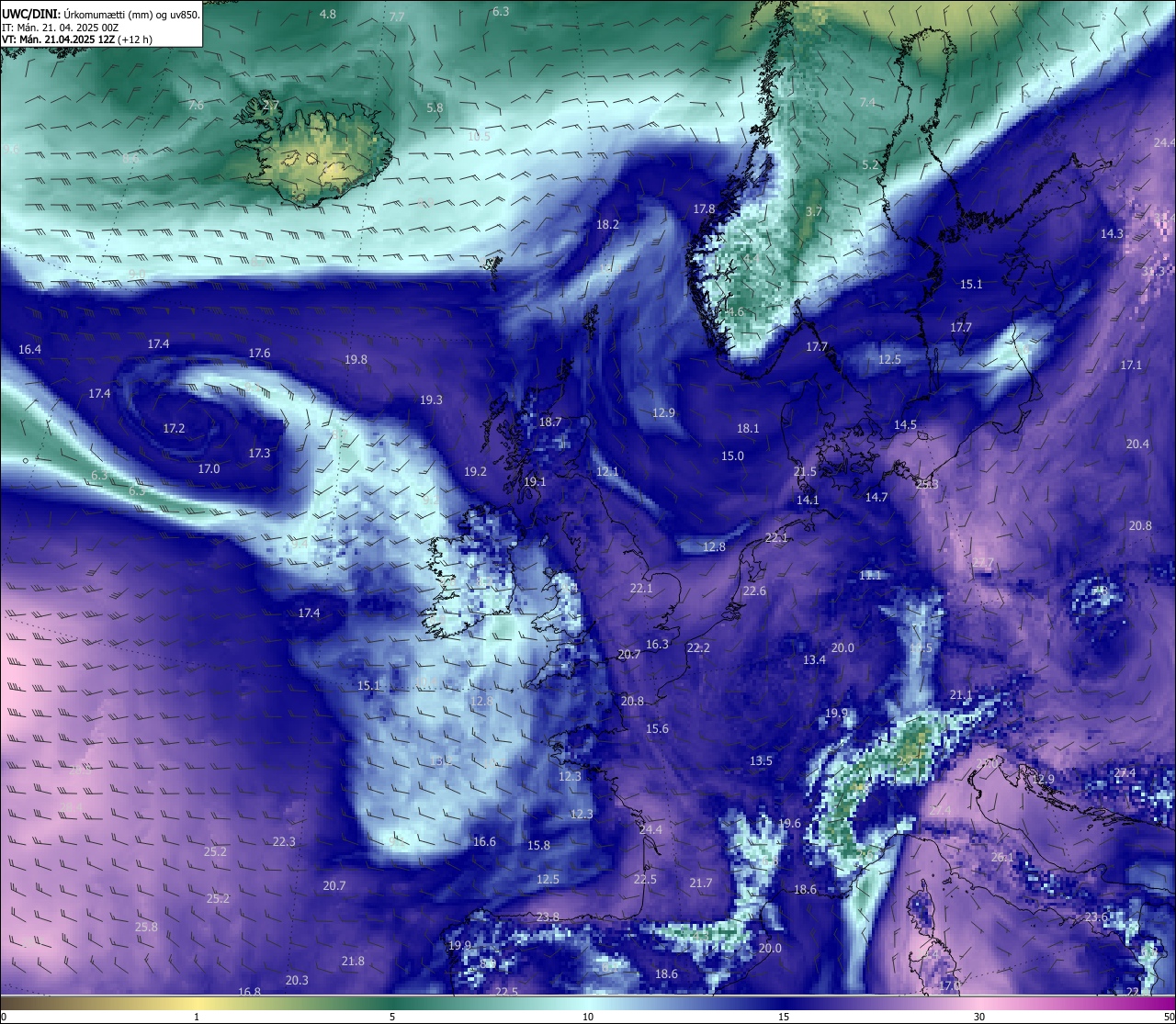This screenshot has width=1176, height=1024.
Task: Click the legend tick label 15
Action: [x=784, y=1017]
